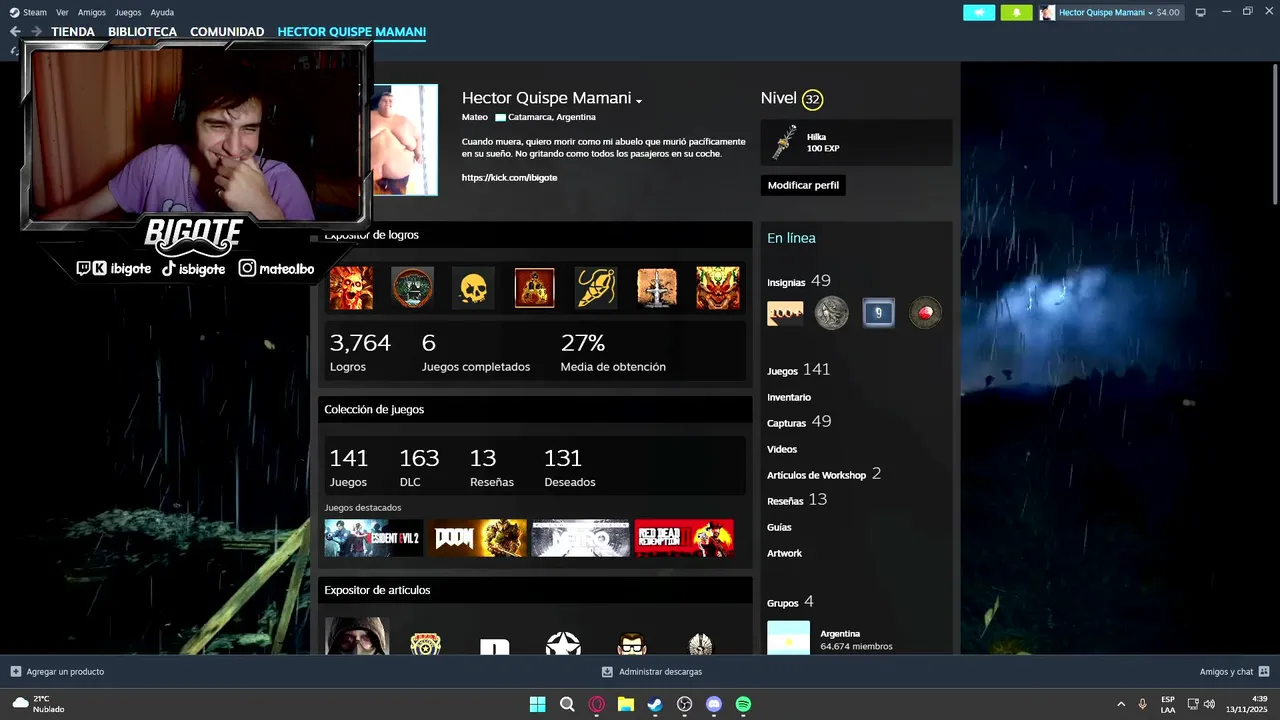Expand the profile name dropdown arrow

(638, 100)
